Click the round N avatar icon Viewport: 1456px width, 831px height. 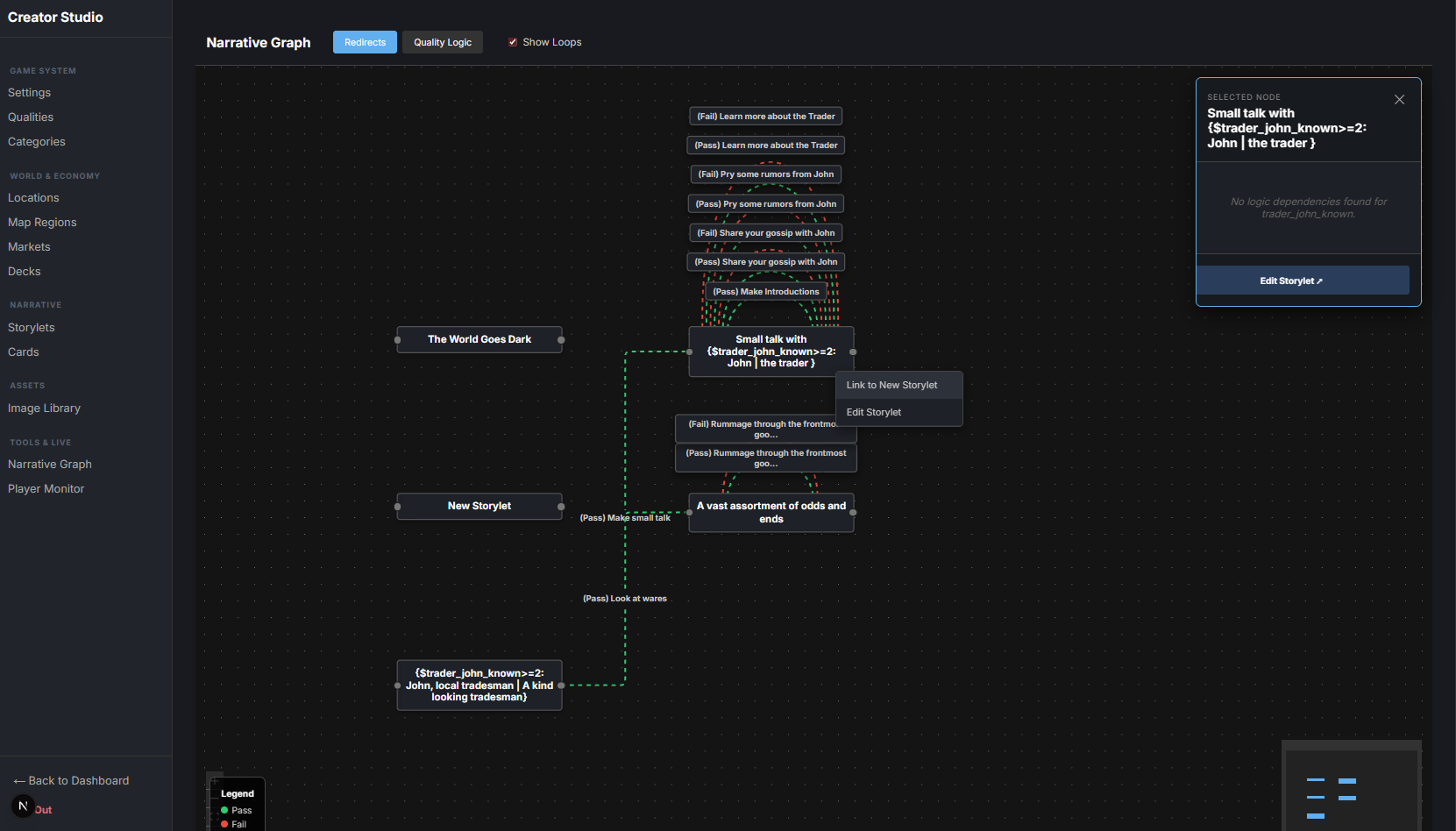tap(23, 806)
